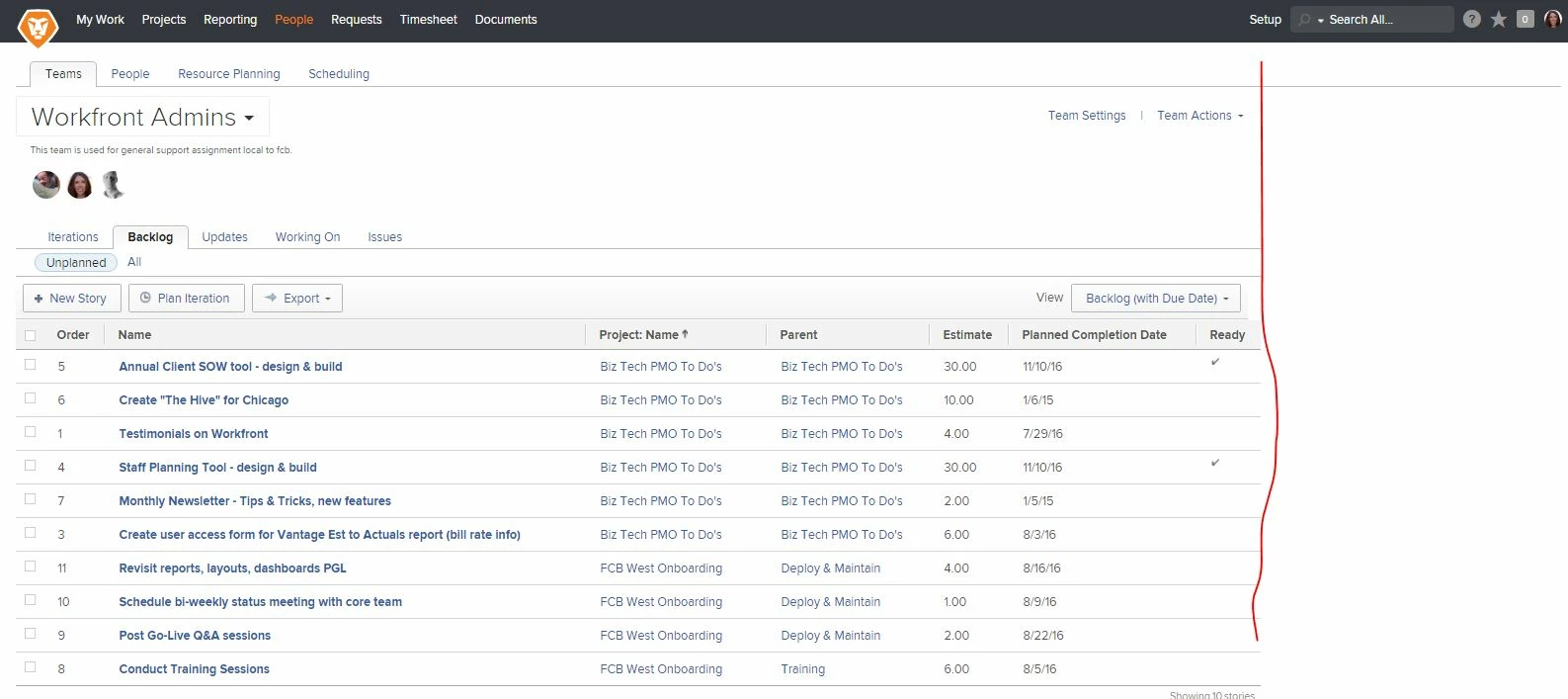Screen dimensions: 1568x699
Task: Click the 8/22/16 planned completion date
Action: point(1043,636)
